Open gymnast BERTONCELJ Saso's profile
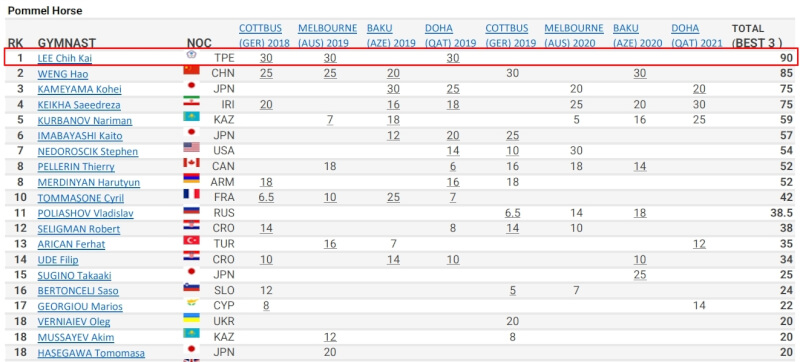 78,291
